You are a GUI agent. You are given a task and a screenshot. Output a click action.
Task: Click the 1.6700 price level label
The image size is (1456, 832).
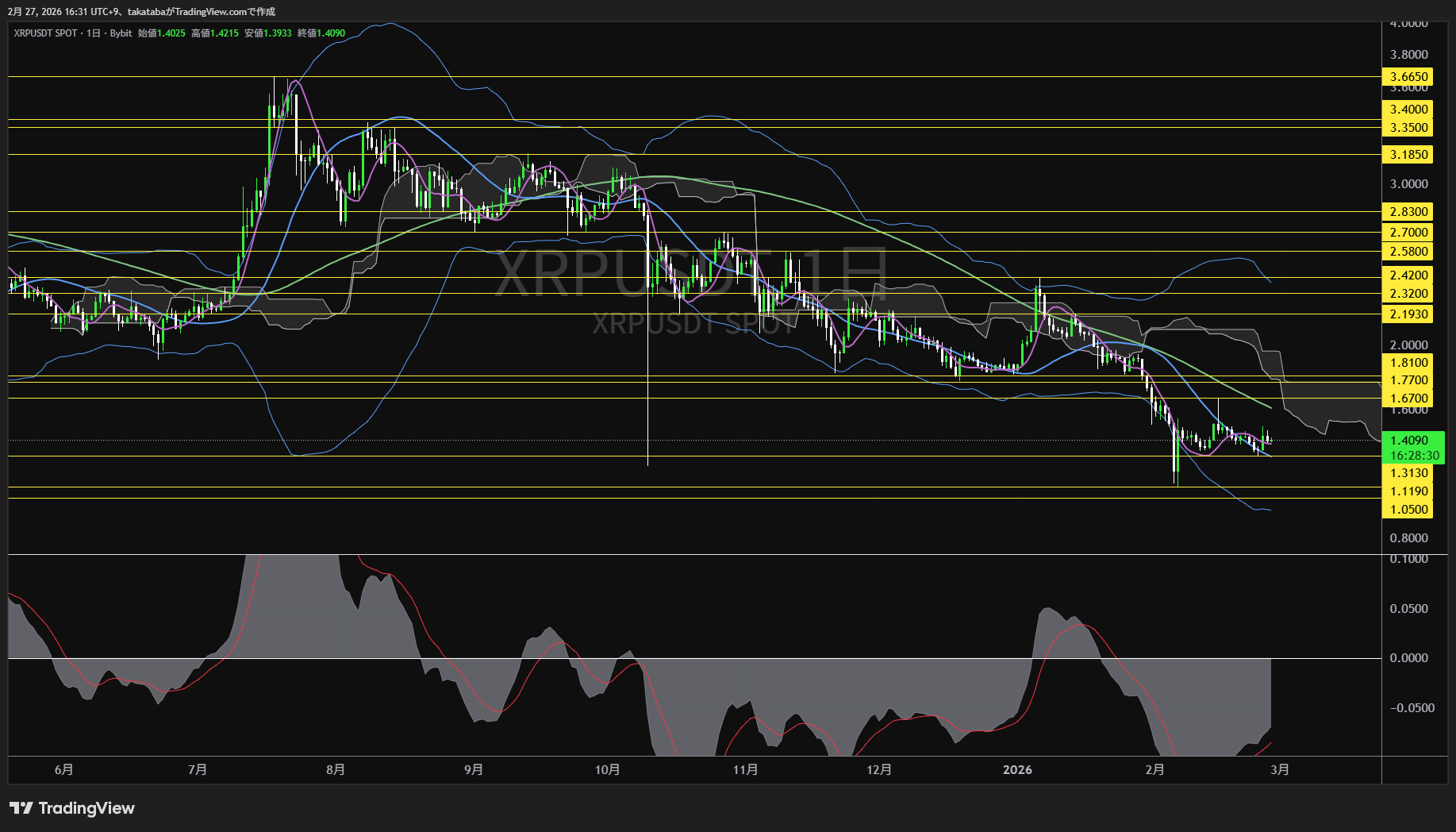click(1409, 399)
